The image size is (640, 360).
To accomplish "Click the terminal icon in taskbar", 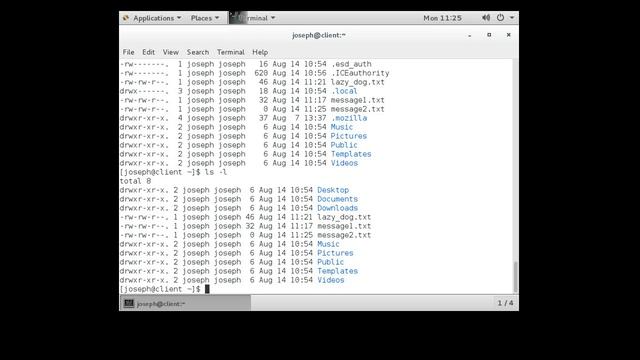I will (129, 303).
